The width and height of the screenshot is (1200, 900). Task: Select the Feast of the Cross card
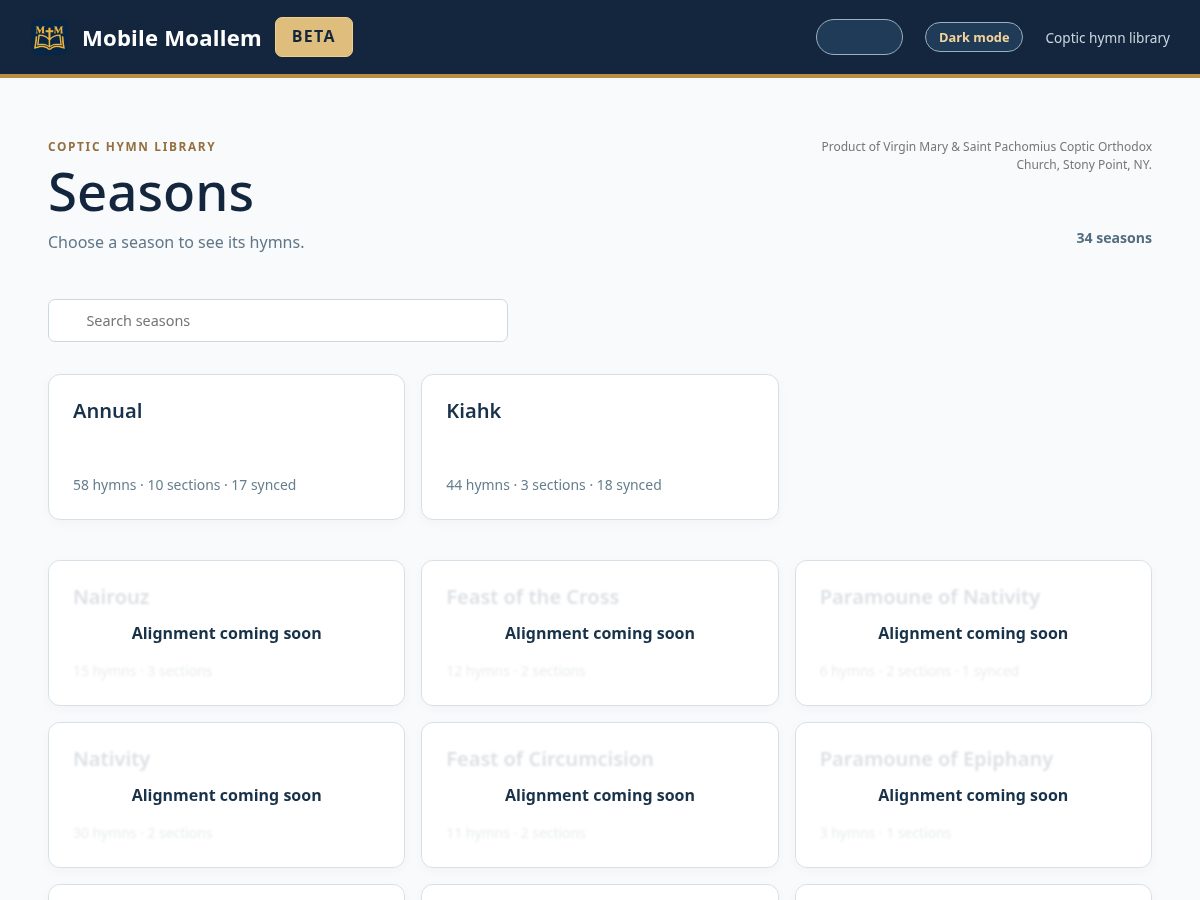click(x=600, y=633)
